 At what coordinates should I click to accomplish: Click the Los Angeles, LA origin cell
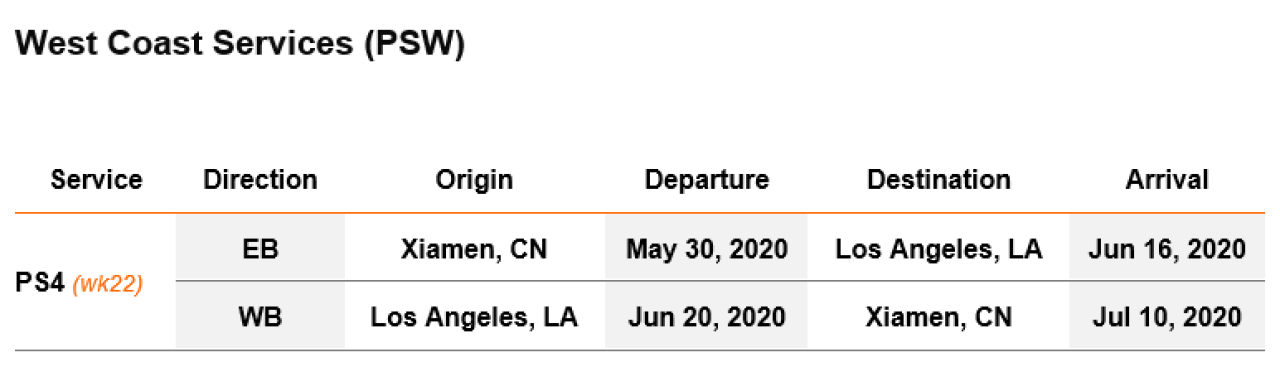tap(474, 317)
